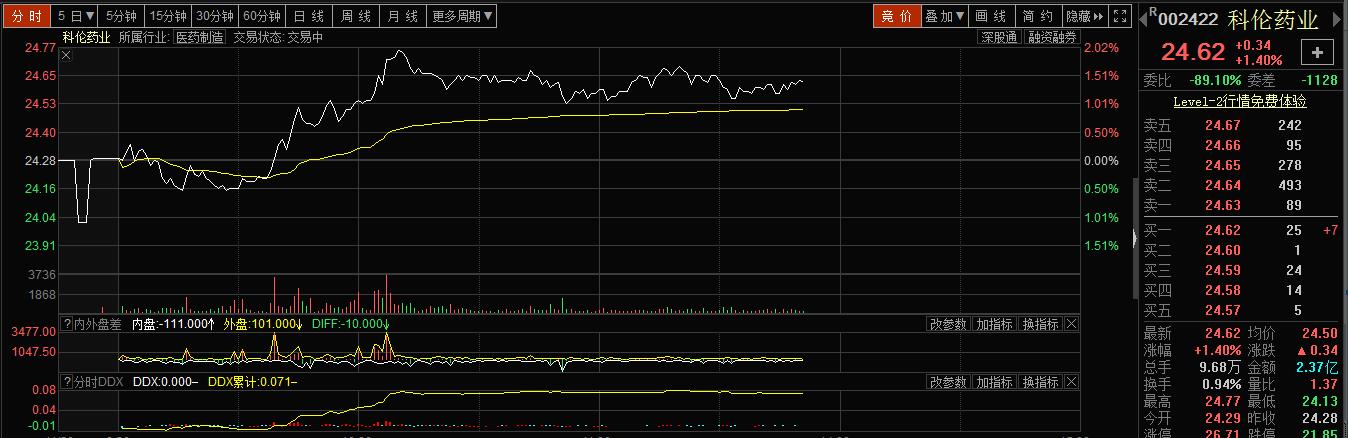The image size is (1348, 438).
Task: Select the 买五 price 24.57
Action: click(1223, 310)
